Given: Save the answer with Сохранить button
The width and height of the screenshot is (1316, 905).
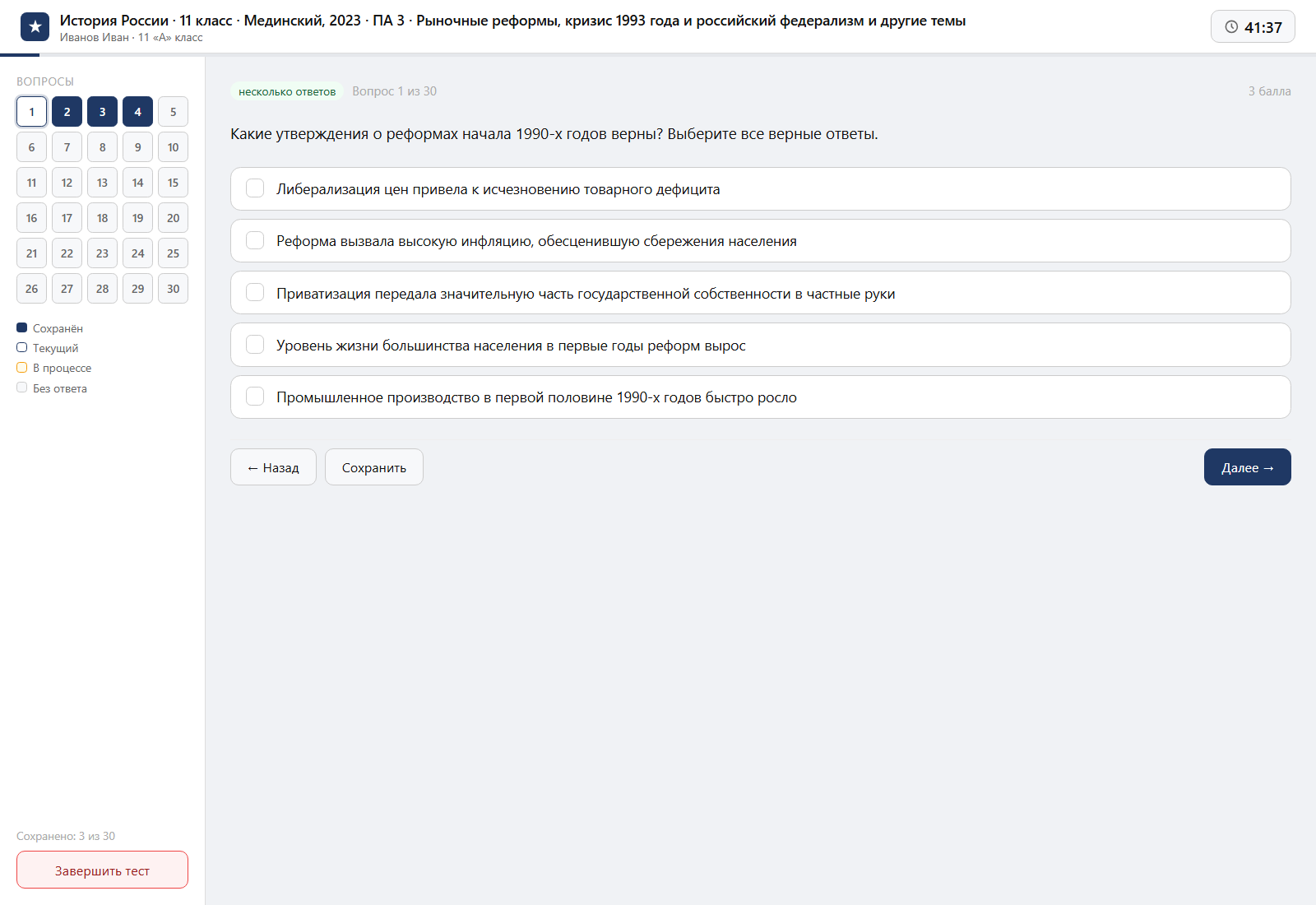Looking at the screenshot, I should 374,467.
